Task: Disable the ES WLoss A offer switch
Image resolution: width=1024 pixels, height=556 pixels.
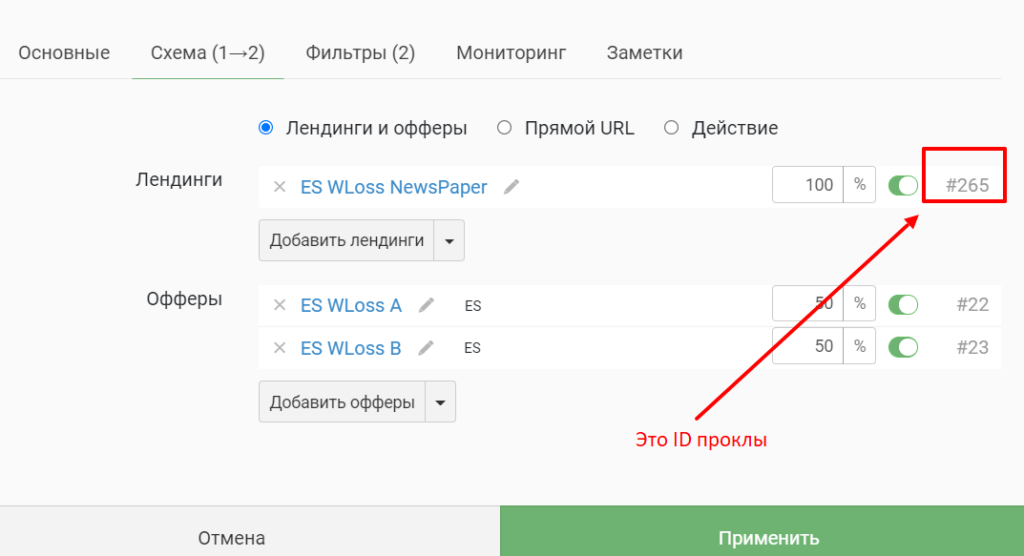Action: (x=903, y=304)
